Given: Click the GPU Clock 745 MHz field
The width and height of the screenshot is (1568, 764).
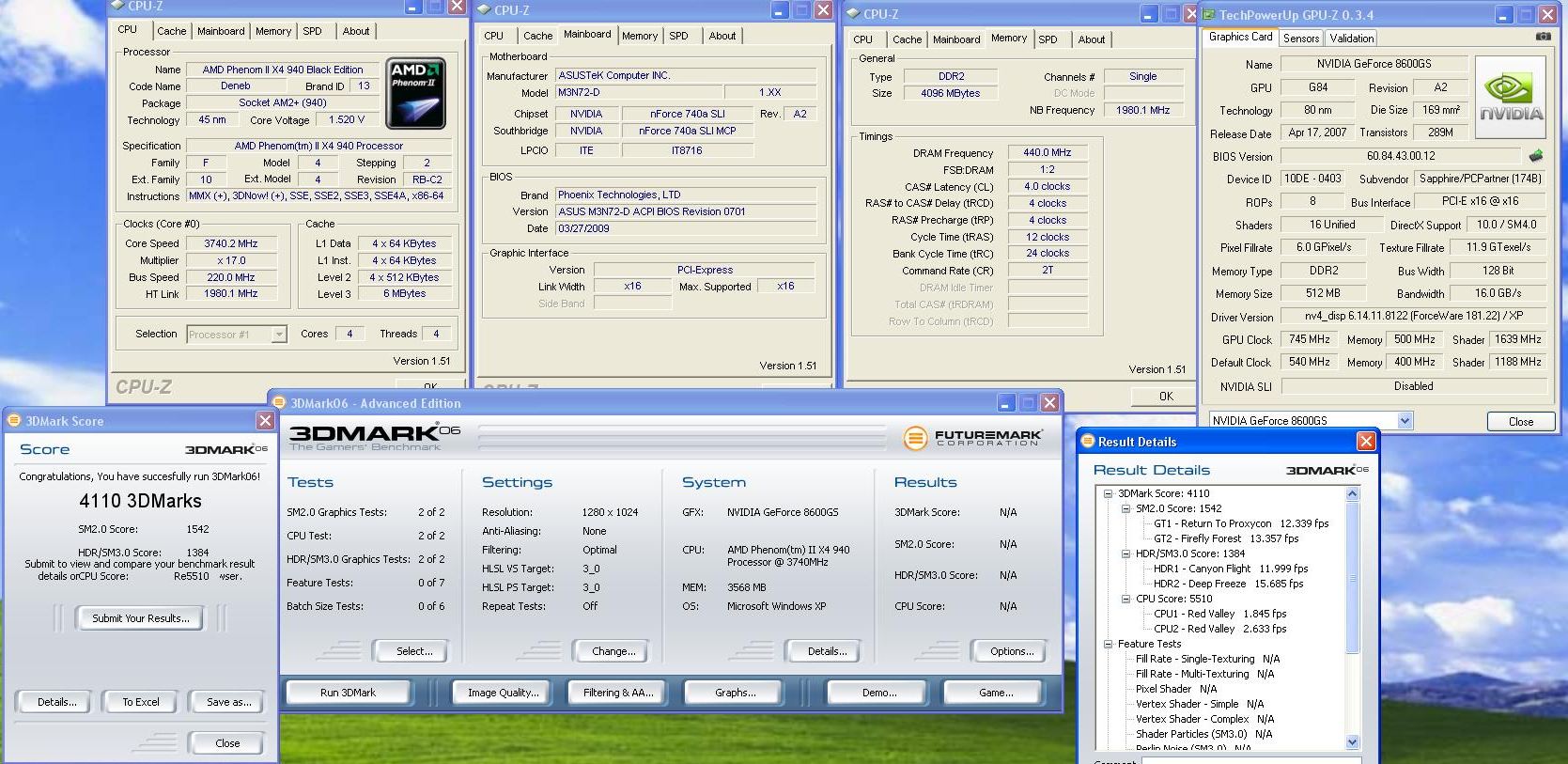Looking at the screenshot, I should click(x=1309, y=339).
